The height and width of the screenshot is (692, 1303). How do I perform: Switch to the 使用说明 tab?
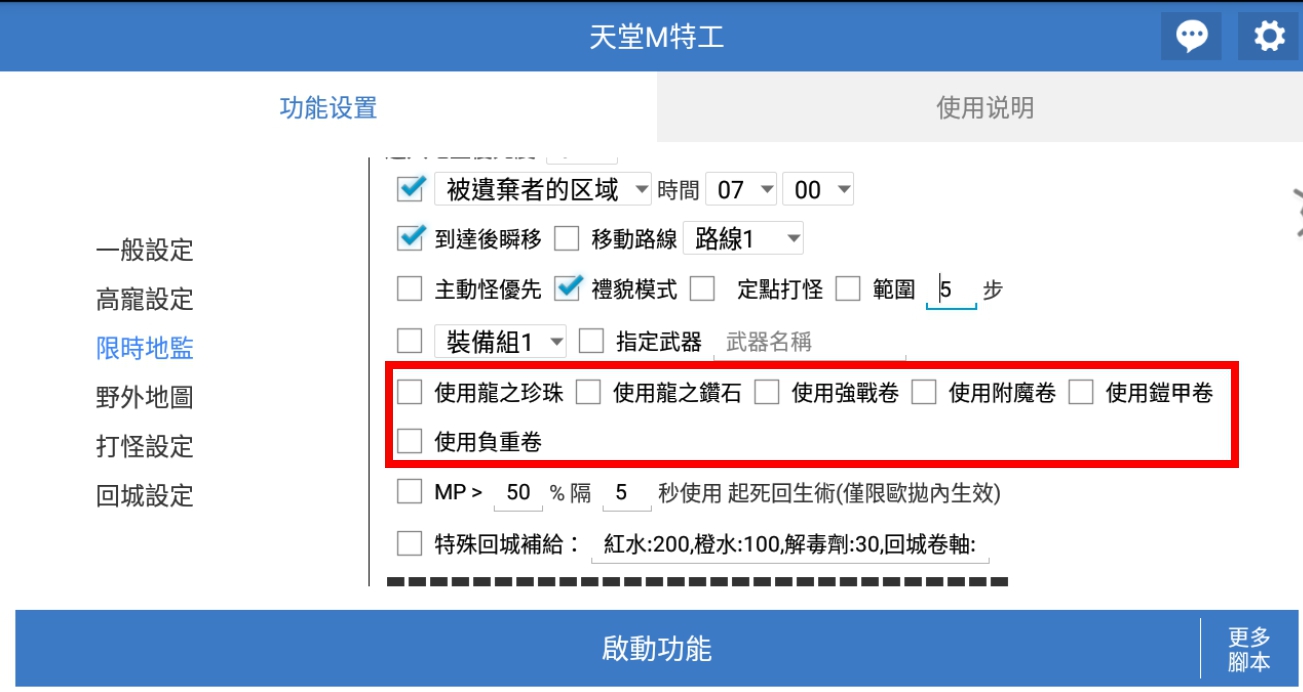click(984, 107)
